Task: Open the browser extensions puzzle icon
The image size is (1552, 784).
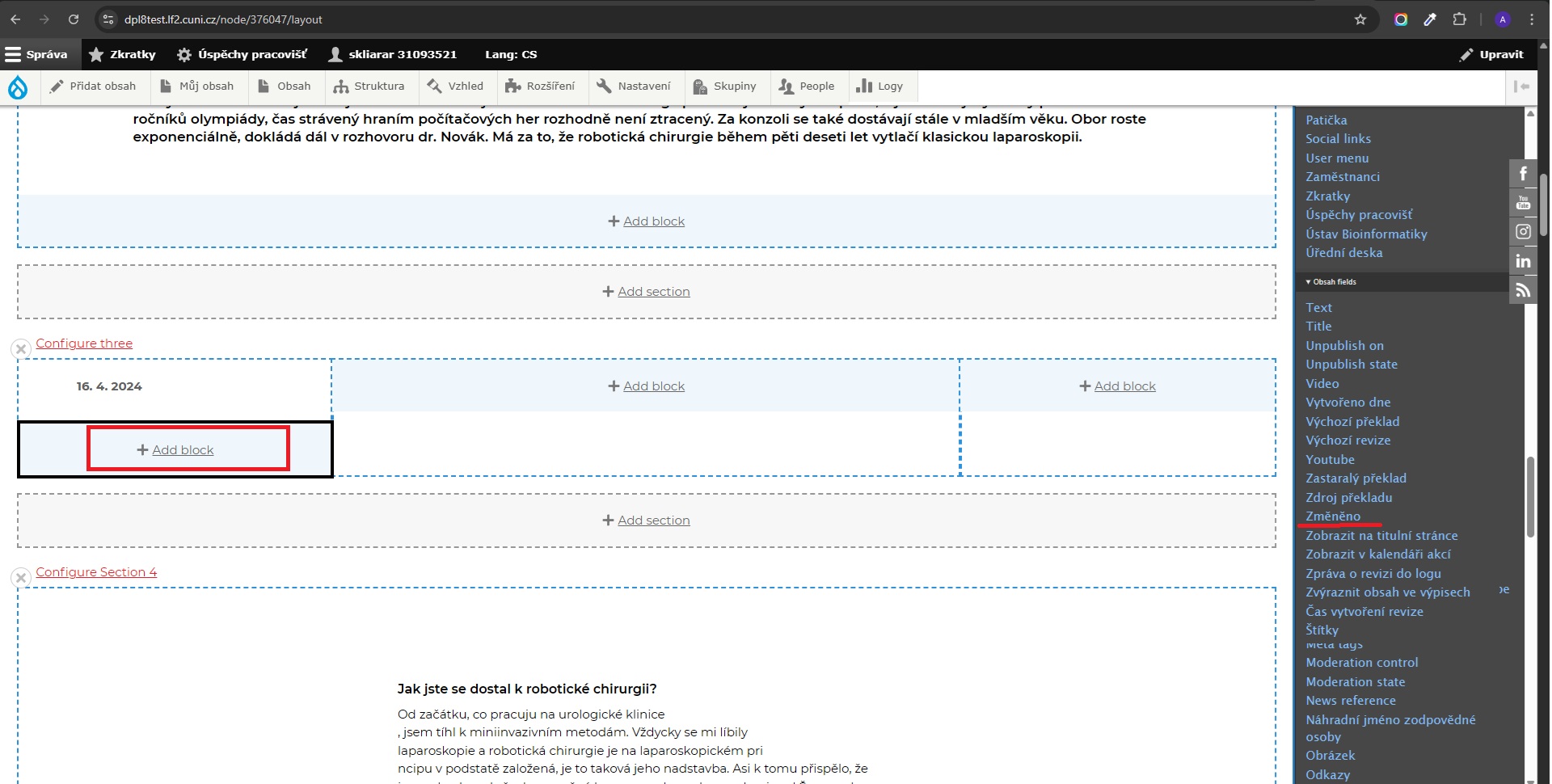Action: coord(1459,19)
